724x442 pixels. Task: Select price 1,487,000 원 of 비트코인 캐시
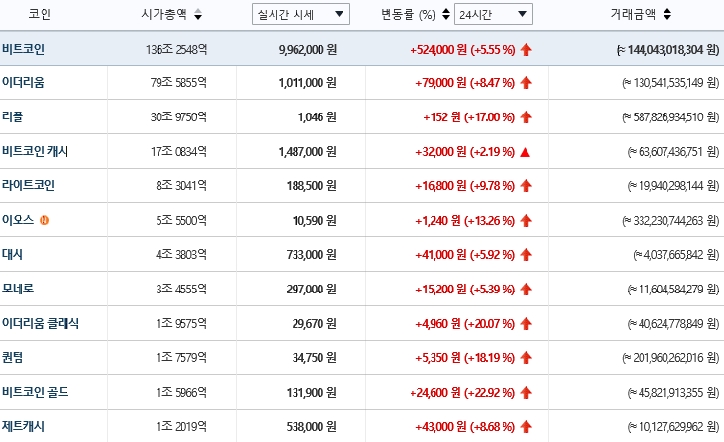308,152
